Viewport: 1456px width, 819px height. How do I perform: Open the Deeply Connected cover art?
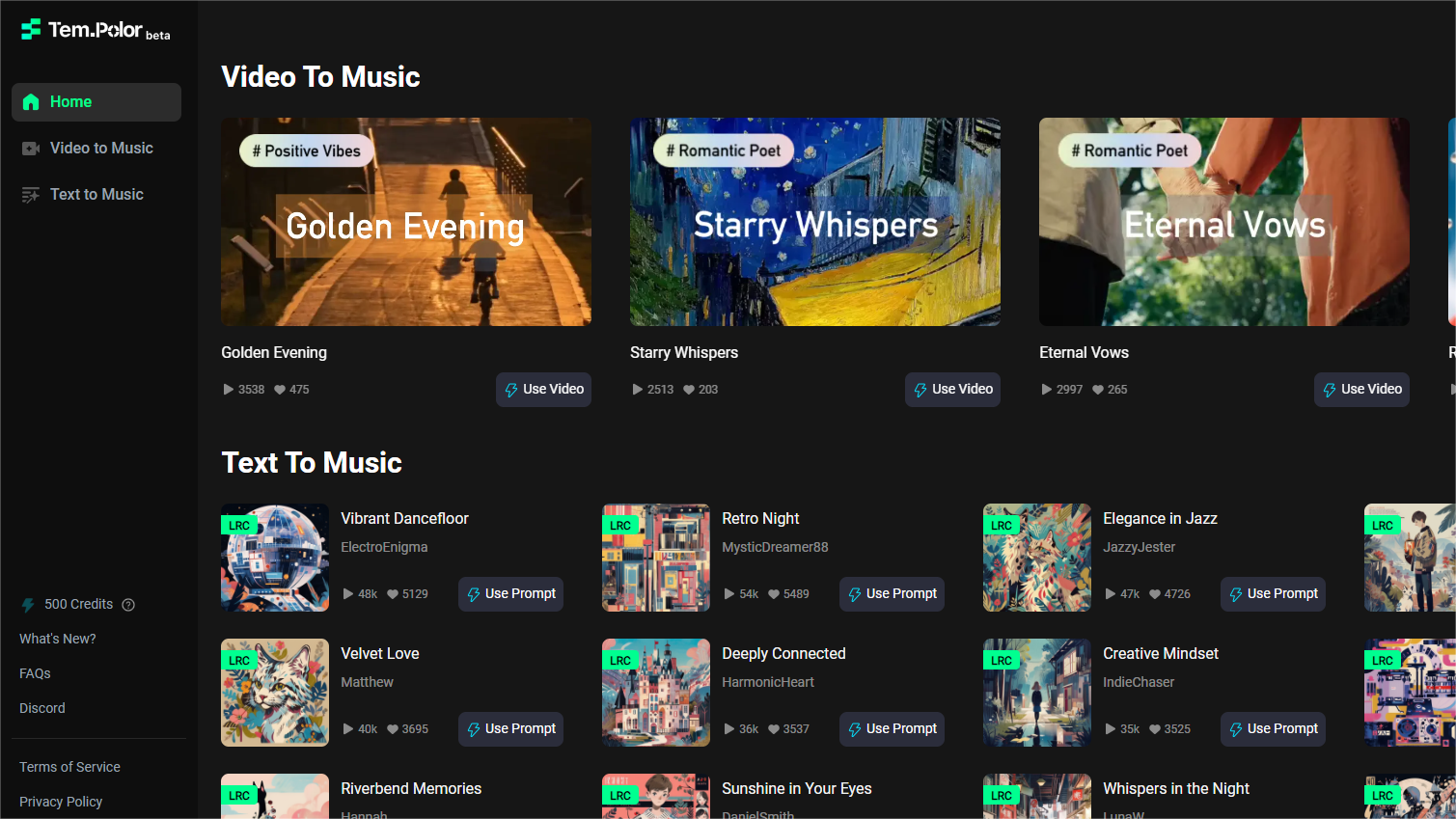pyautogui.click(x=656, y=693)
